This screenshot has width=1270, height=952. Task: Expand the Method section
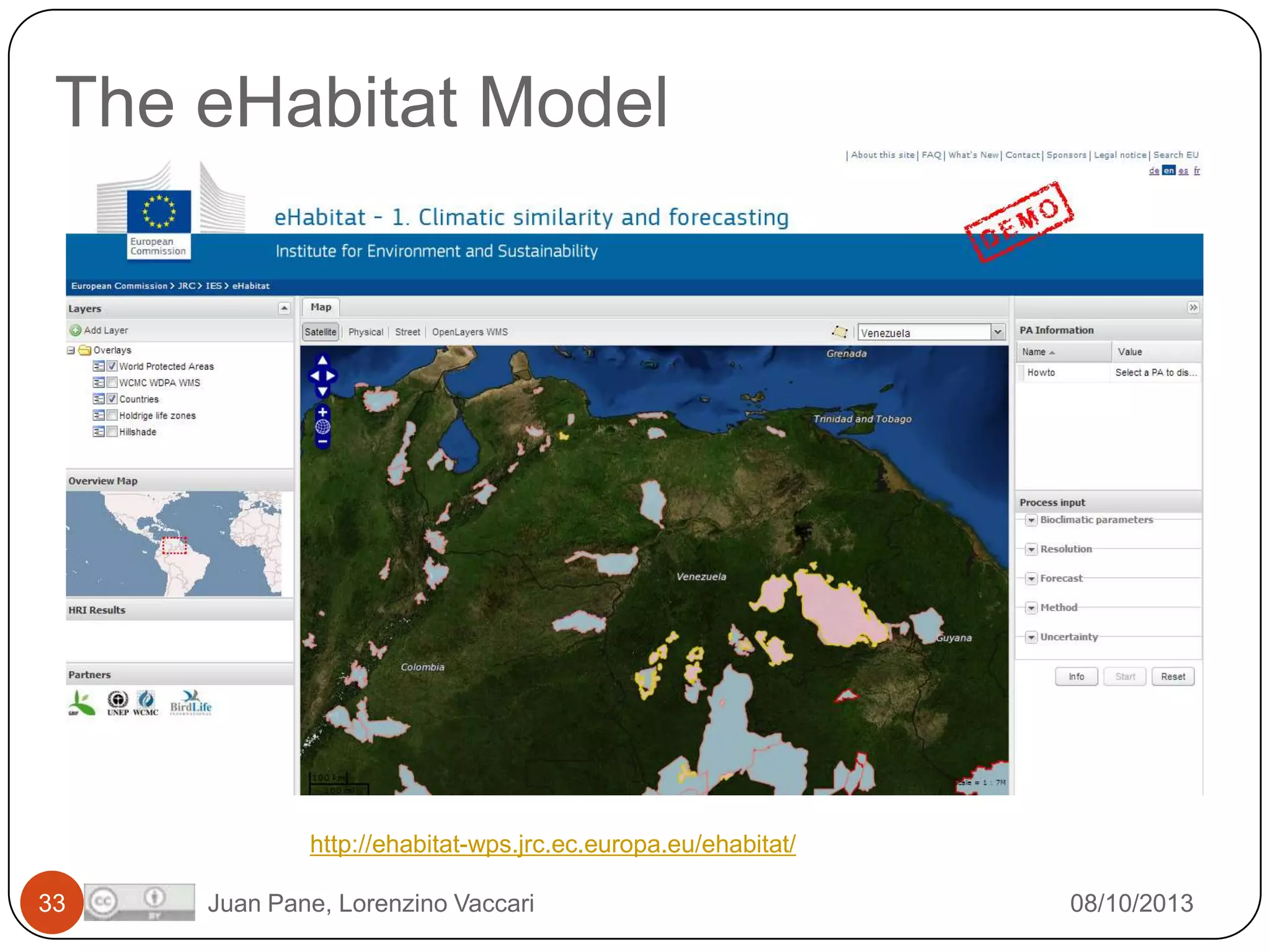pyautogui.click(x=1031, y=608)
